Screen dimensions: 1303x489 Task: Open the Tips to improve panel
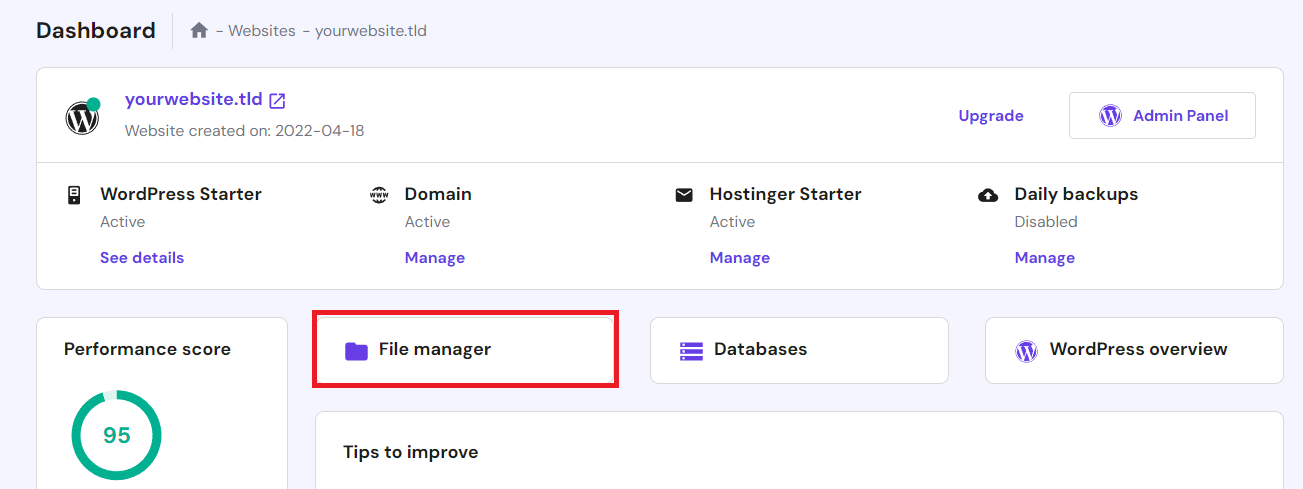(x=410, y=452)
